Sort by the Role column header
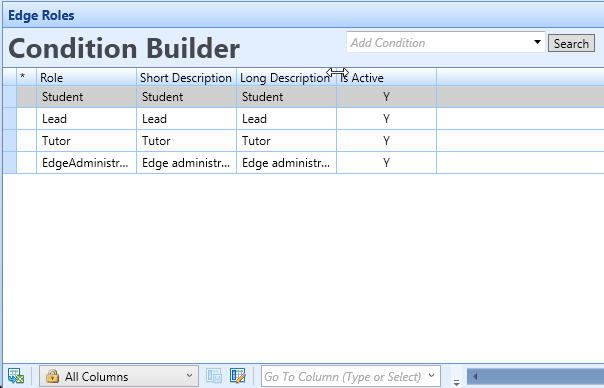The height and width of the screenshot is (388, 604). 86,77
